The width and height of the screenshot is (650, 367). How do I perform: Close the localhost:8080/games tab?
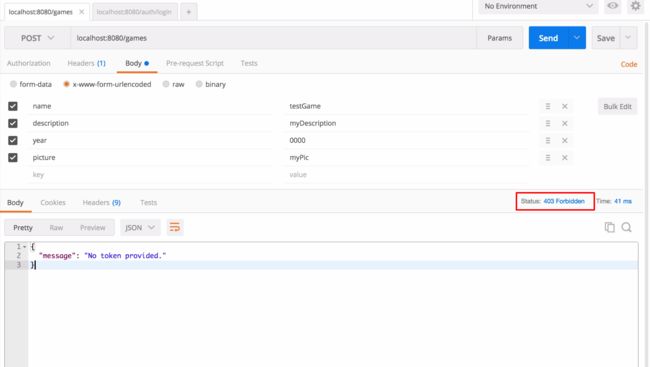point(82,12)
